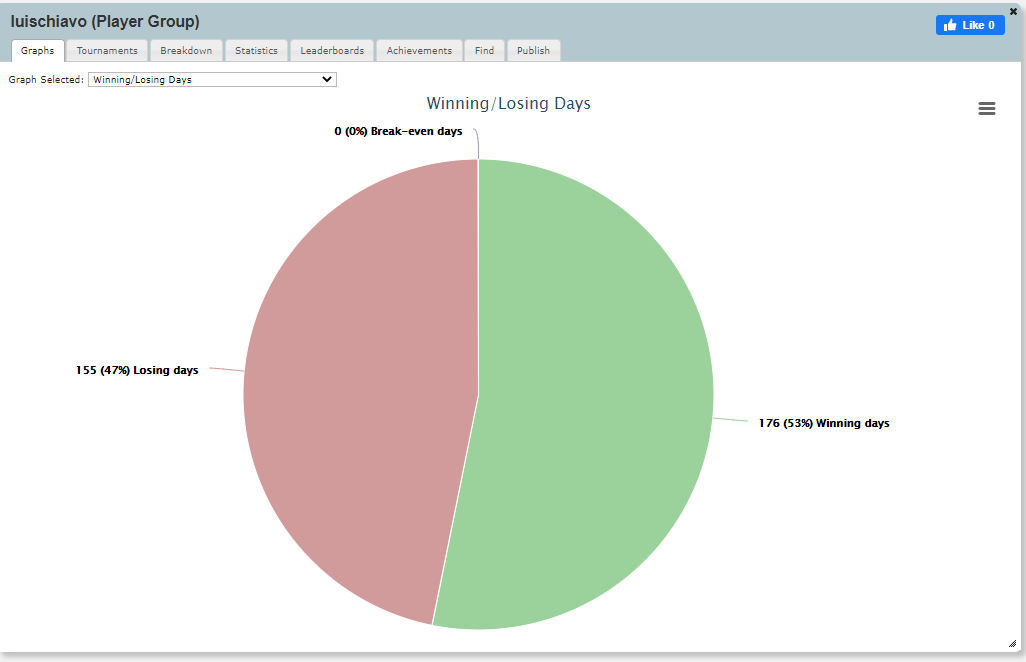The height and width of the screenshot is (662, 1026).
Task: Click the red Losing days pie slice
Action: 360,392
